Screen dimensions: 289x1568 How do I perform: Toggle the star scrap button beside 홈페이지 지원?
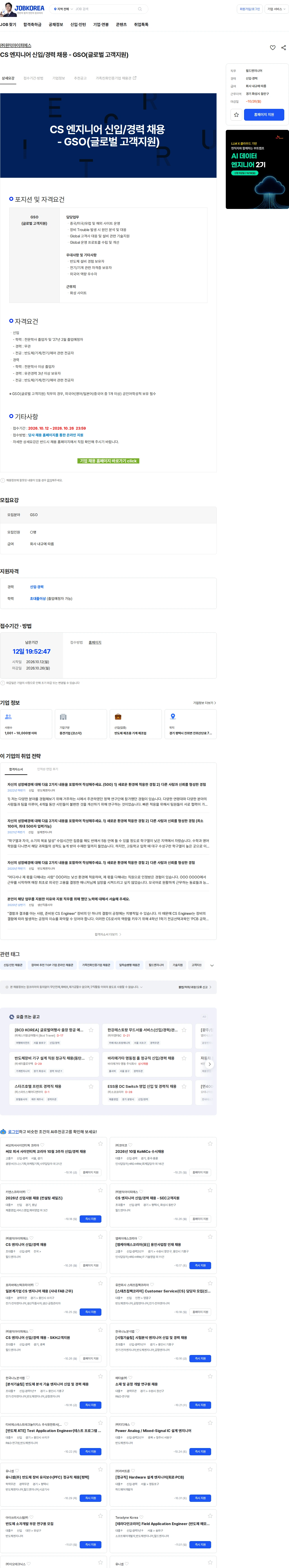coord(236,115)
